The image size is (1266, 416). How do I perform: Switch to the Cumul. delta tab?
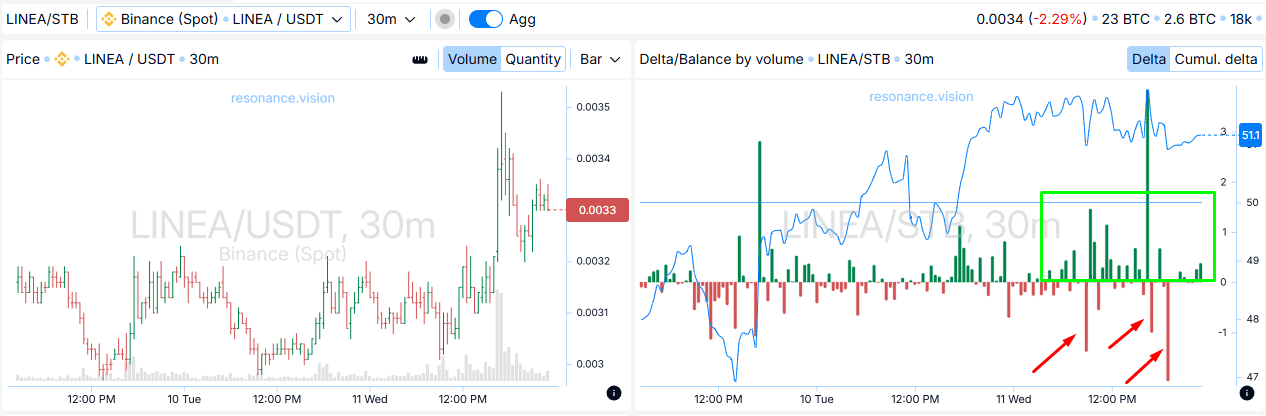tap(1215, 59)
